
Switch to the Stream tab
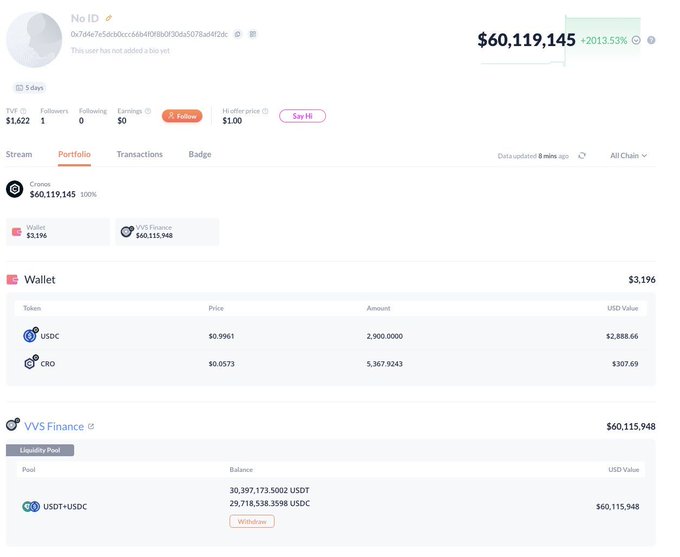tap(19, 154)
